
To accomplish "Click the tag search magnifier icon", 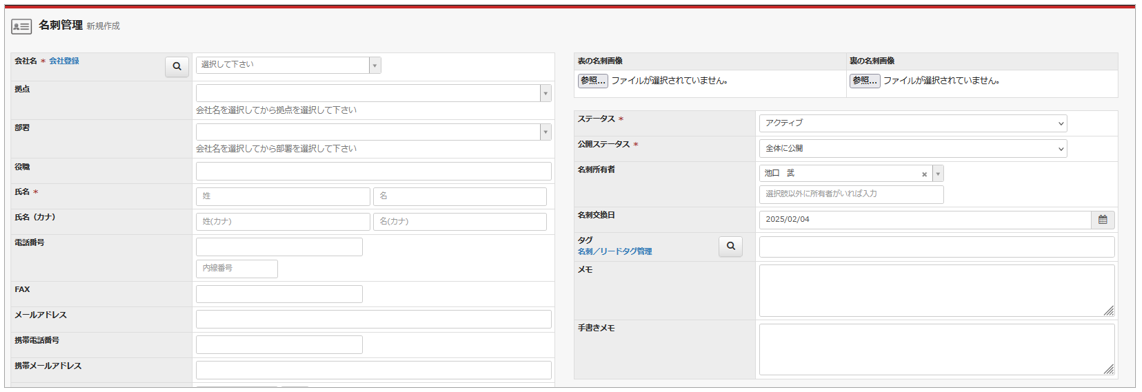I will tap(731, 247).
